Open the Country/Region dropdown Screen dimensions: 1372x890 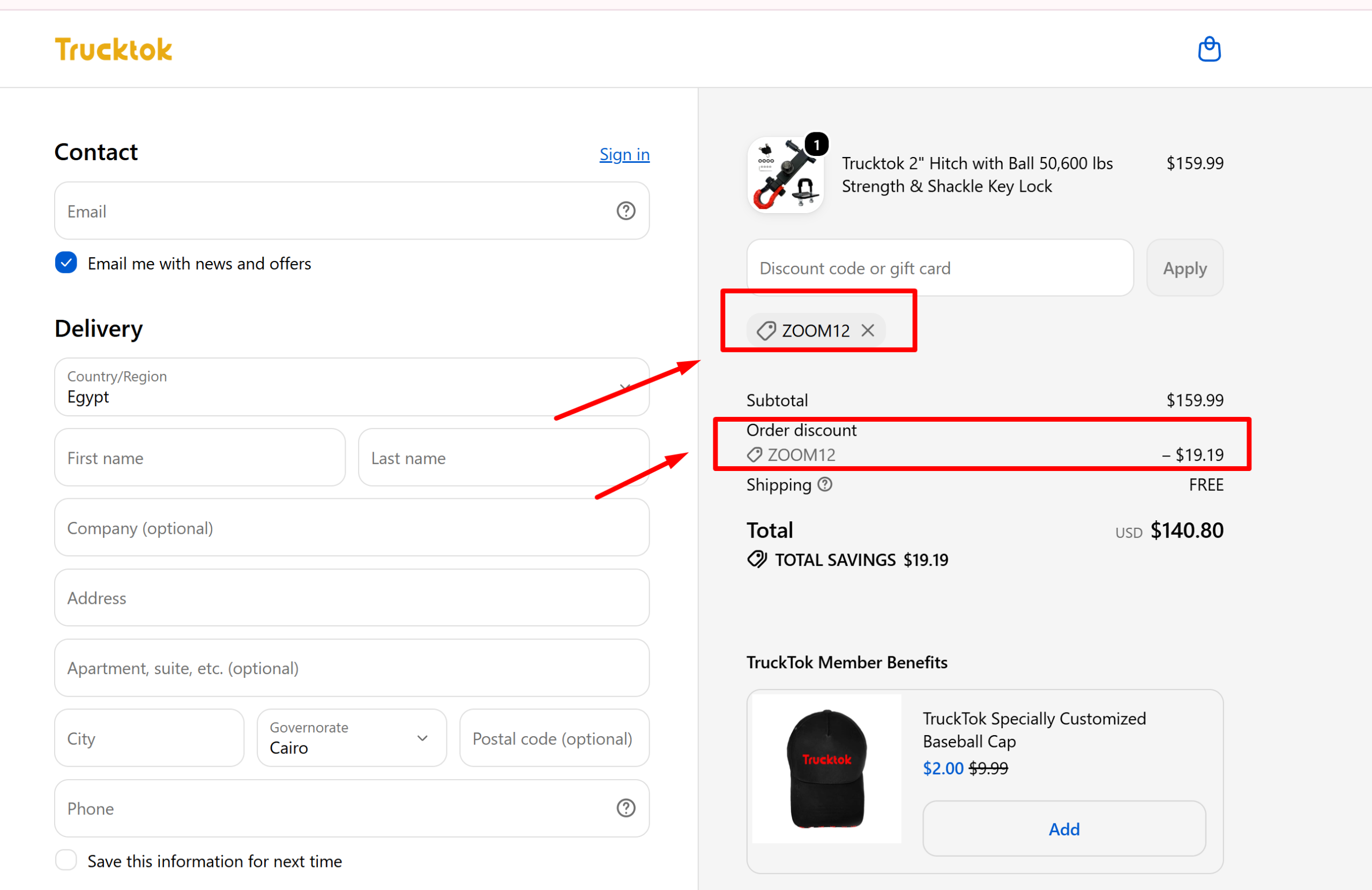352,387
